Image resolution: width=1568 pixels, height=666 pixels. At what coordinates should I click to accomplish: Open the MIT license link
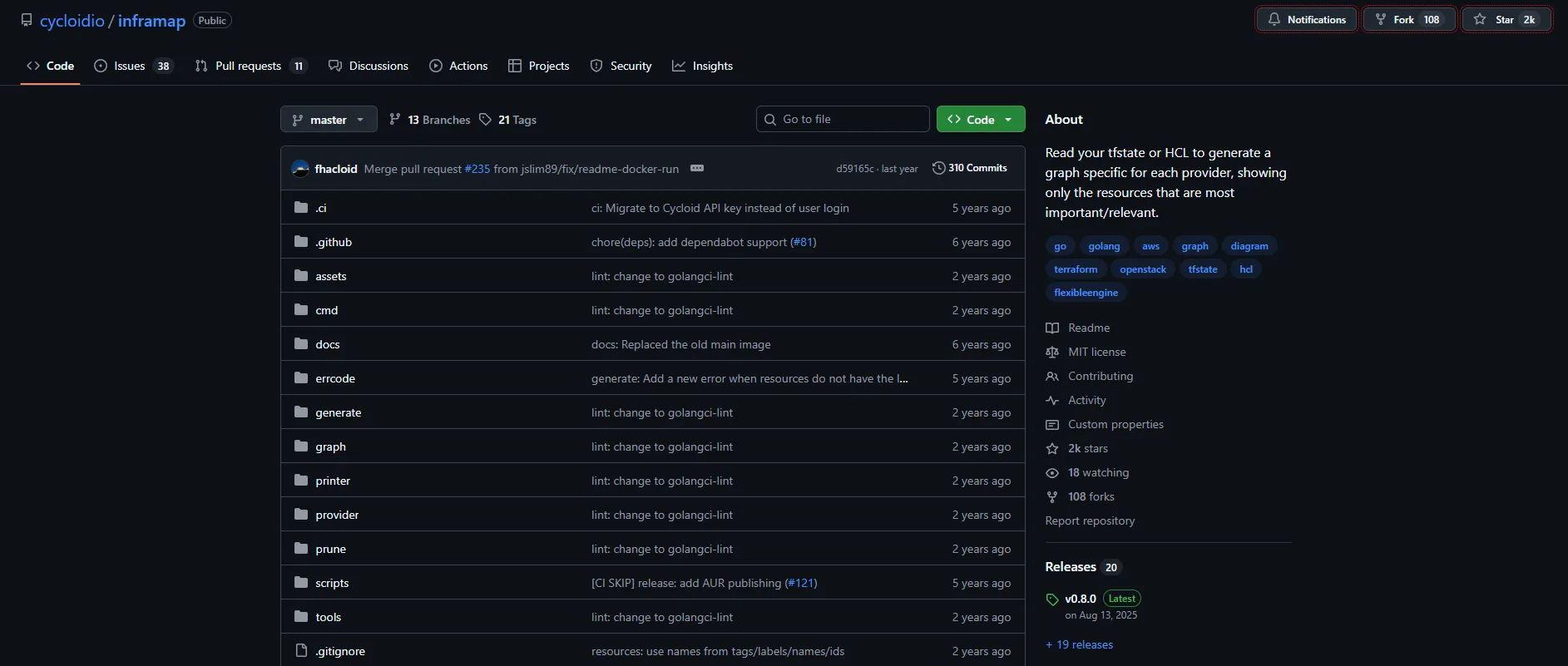point(1096,352)
